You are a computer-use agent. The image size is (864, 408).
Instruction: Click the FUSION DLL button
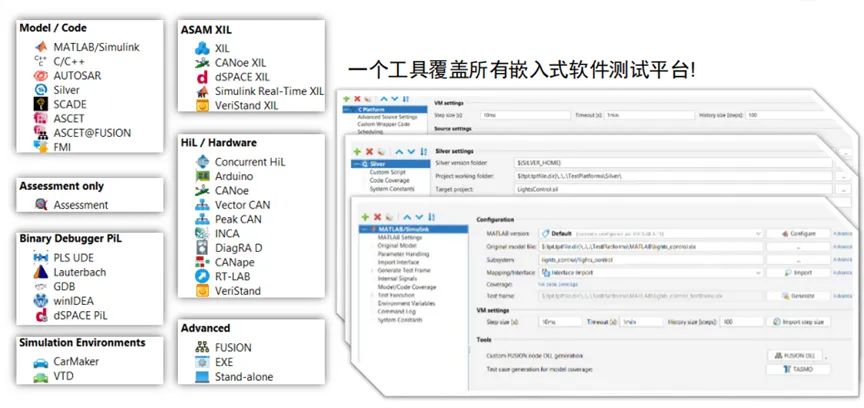(795, 356)
